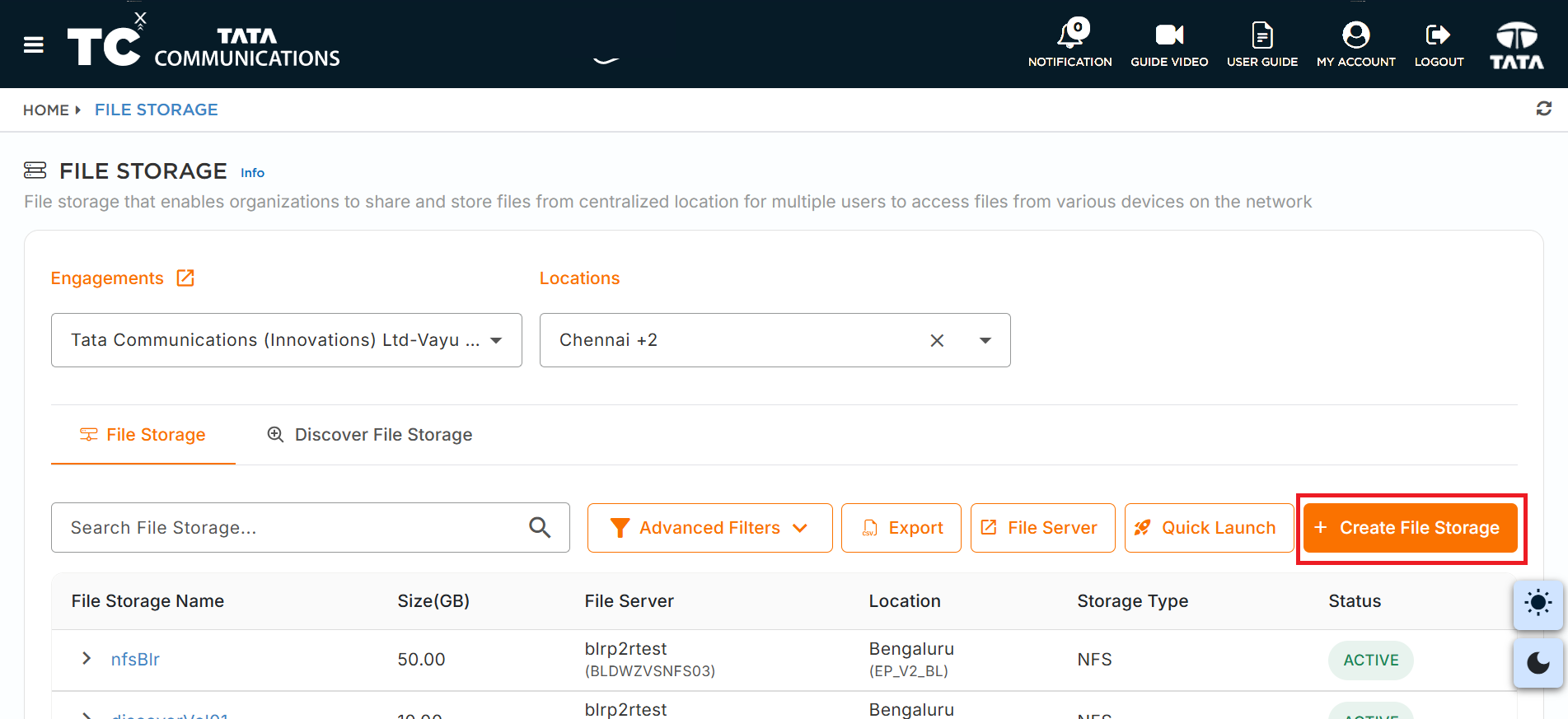The image size is (1568, 719).
Task: Focus the Search File Storage field
Action: 311,528
